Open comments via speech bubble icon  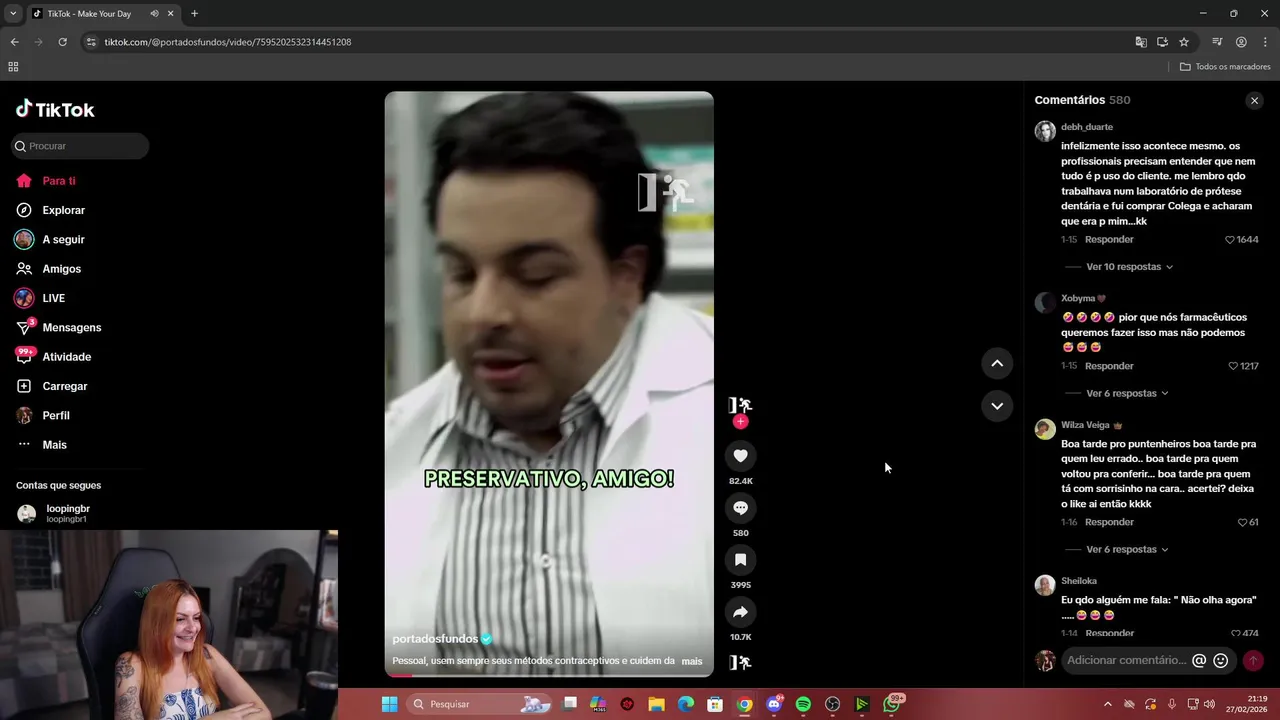(740, 508)
